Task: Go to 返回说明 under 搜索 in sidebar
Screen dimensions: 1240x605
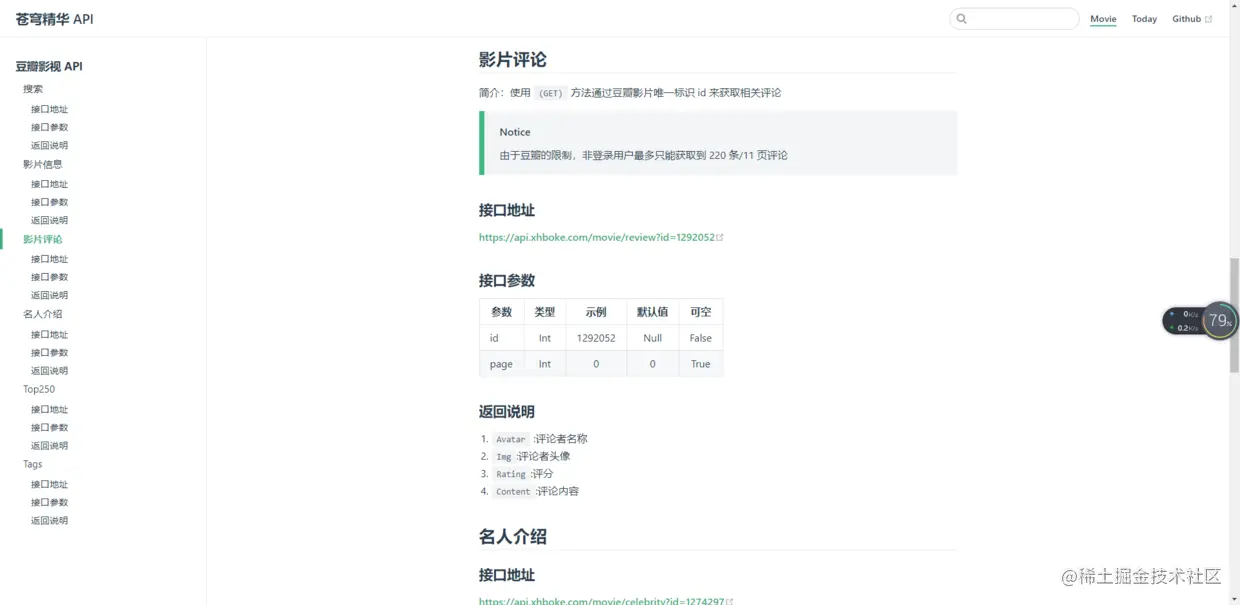Action: (x=49, y=145)
